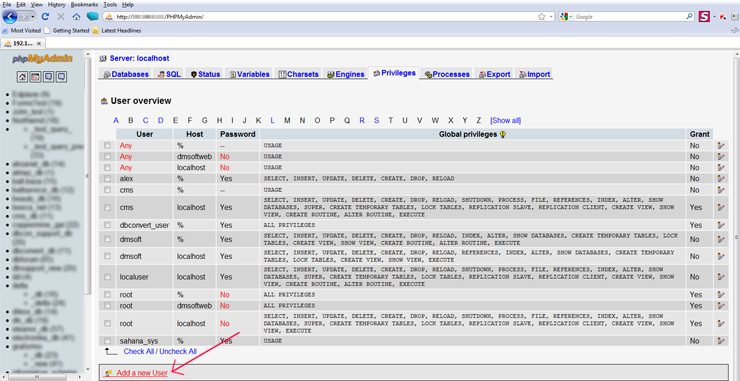Go to browser Home page icon
Image resolution: width=740 pixels, height=381 pixels.
point(76,17)
